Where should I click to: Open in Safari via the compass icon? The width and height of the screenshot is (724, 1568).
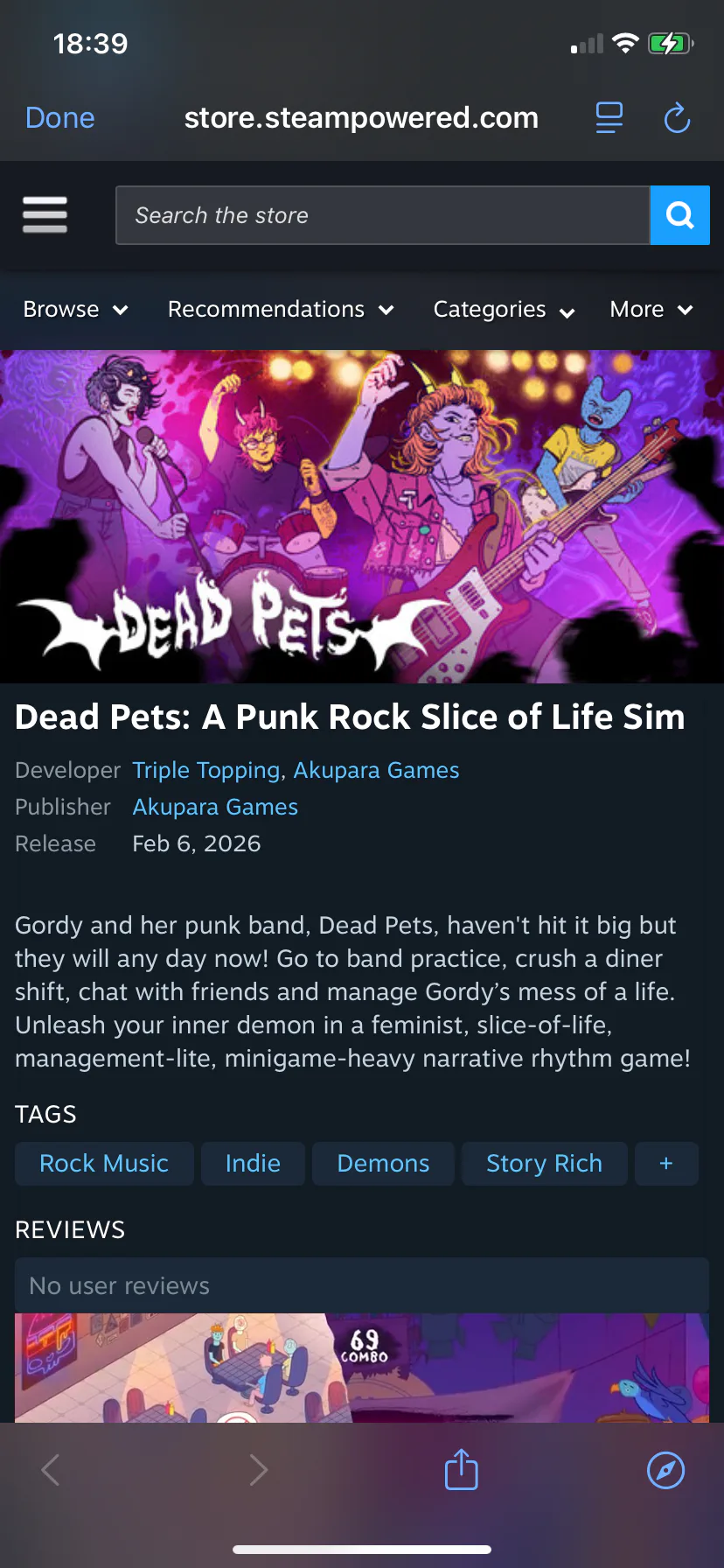tap(665, 1470)
